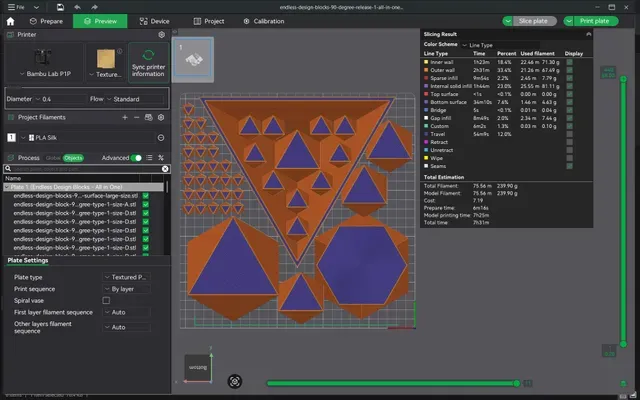Click the Project Filaments section icon
The width and height of the screenshot is (640, 400).
pyautogui.click(x=11, y=118)
